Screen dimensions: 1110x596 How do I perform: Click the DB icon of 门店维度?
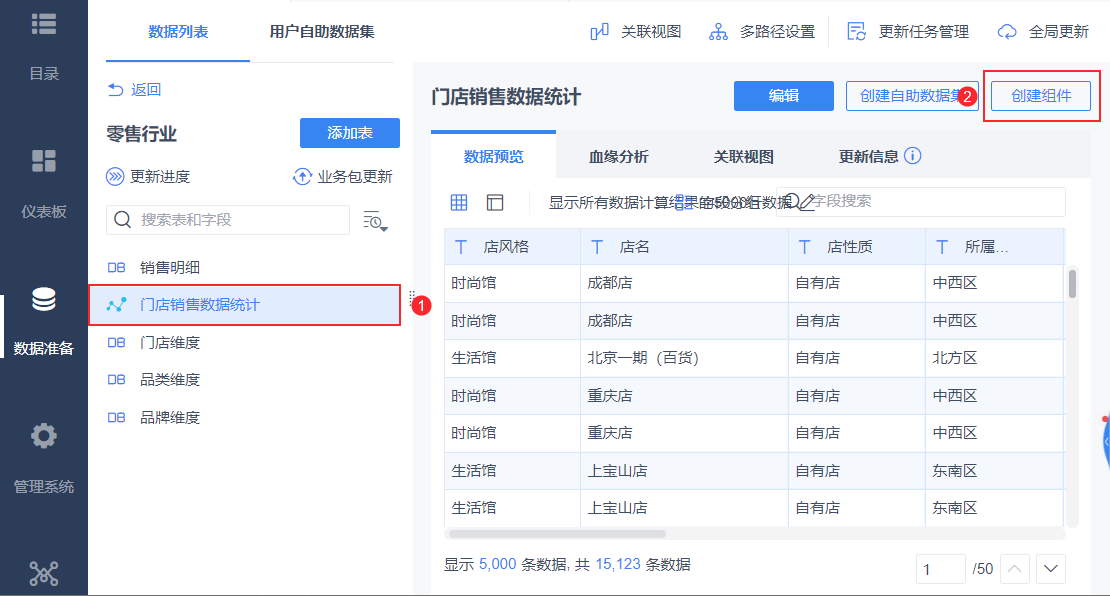[116, 343]
